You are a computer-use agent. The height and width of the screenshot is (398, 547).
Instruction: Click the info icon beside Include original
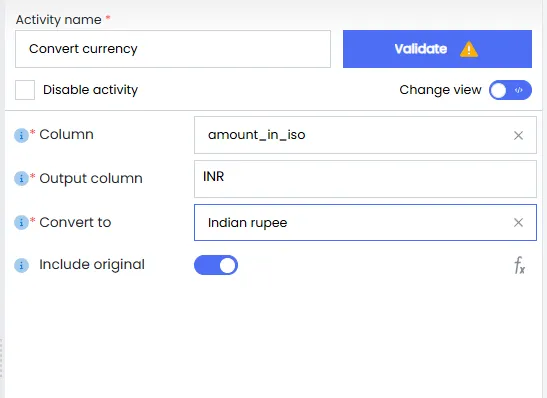(21, 265)
